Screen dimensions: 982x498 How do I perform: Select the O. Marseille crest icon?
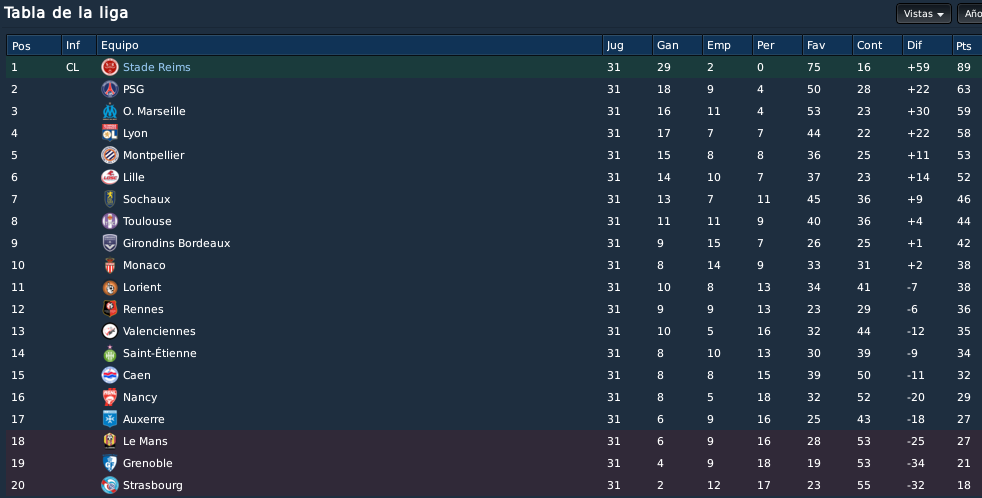tap(110, 111)
